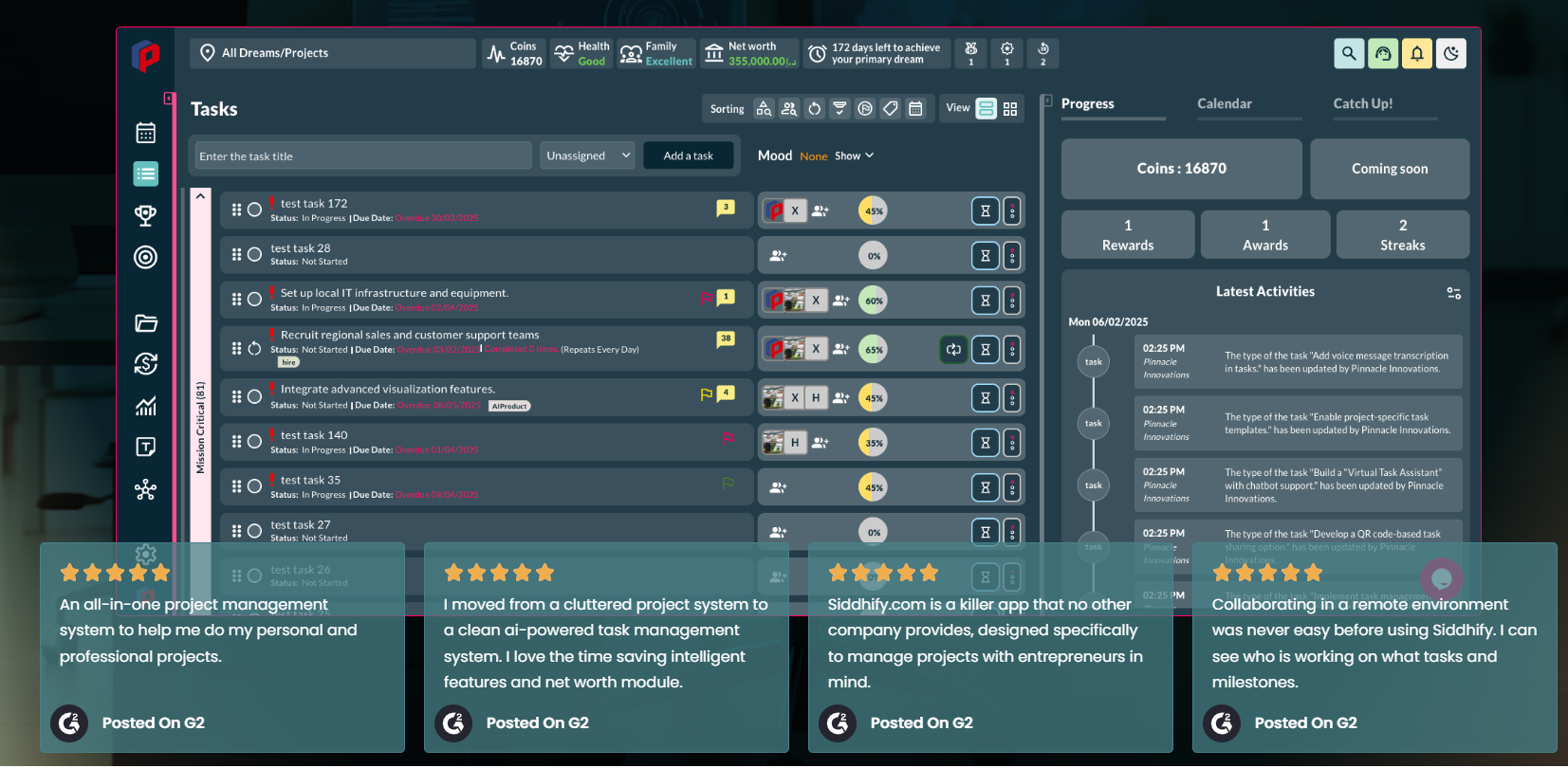
Task: Click the Pinnacle logo at top left
Action: [145, 56]
